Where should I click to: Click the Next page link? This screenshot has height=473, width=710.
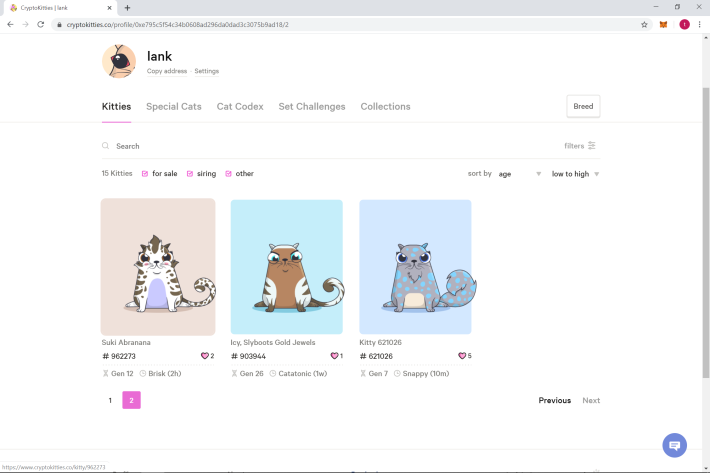click(x=591, y=400)
